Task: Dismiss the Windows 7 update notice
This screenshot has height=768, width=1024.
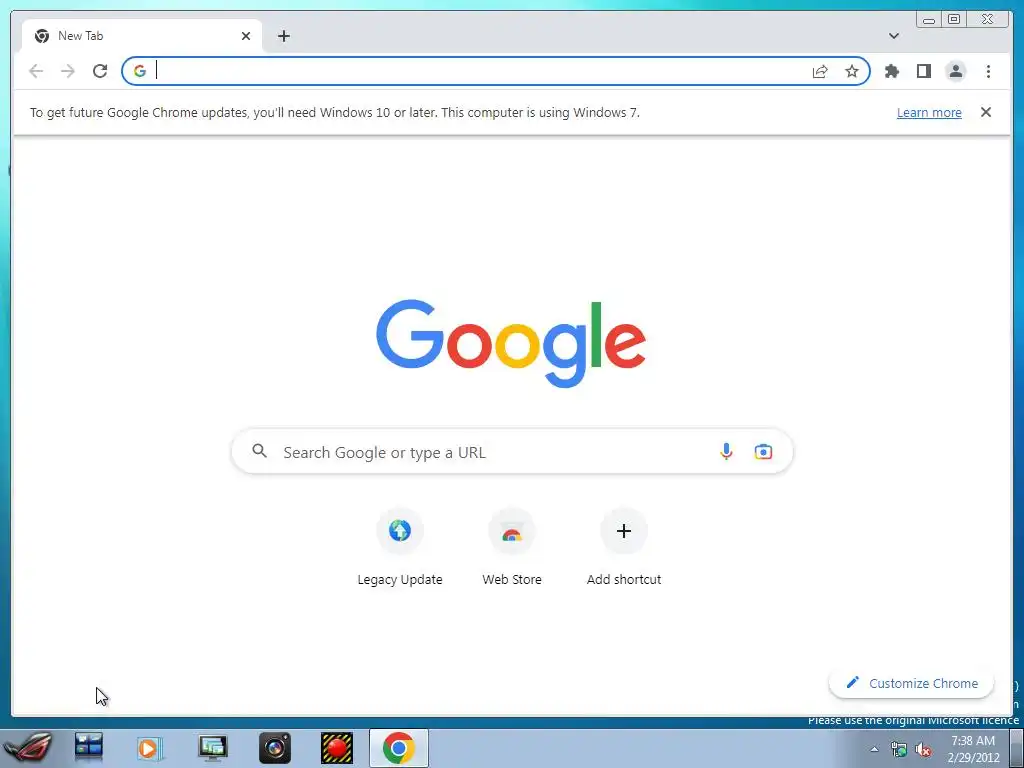Action: point(985,112)
